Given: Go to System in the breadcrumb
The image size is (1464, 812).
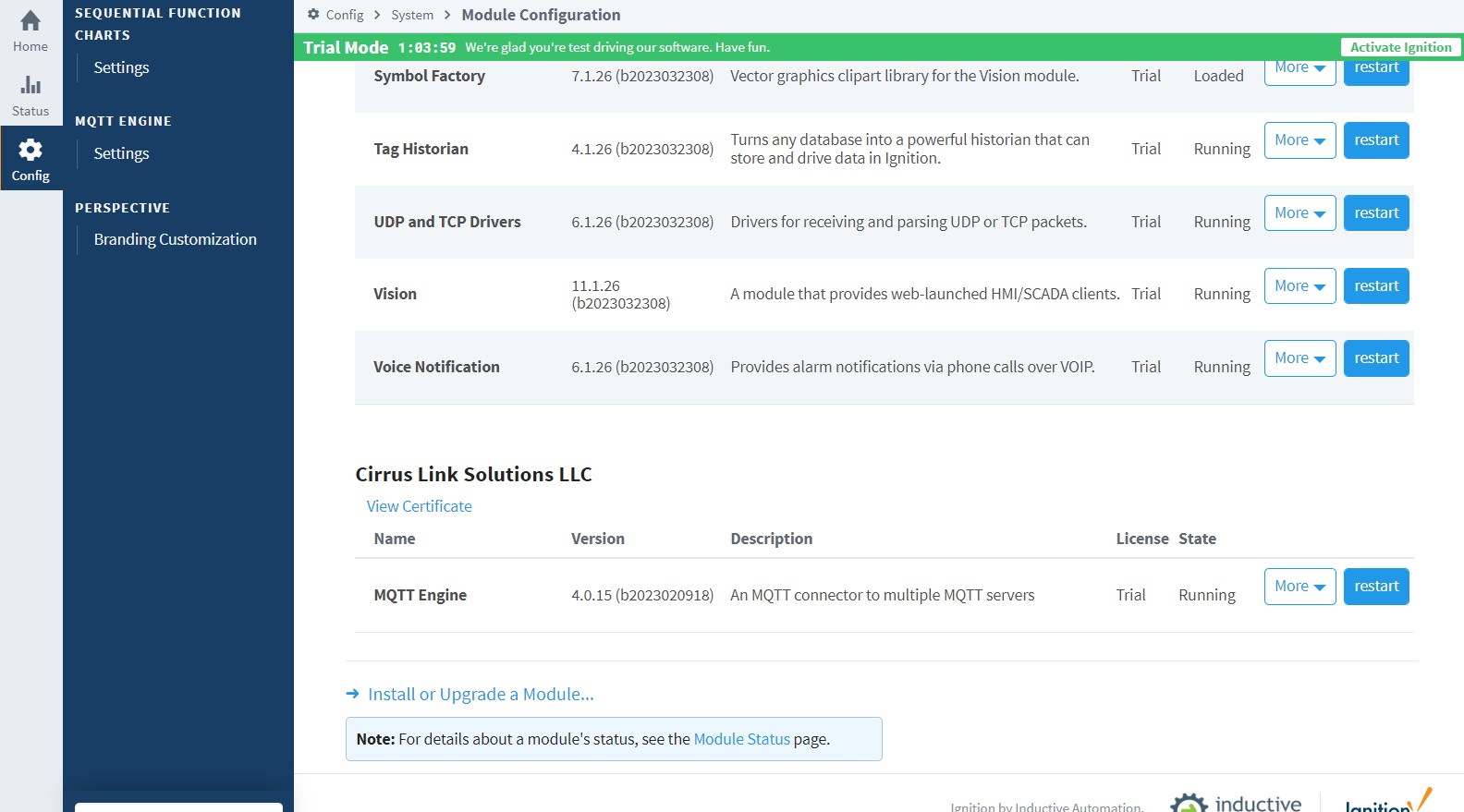Looking at the screenshot, I should click(x=412, y=15).
